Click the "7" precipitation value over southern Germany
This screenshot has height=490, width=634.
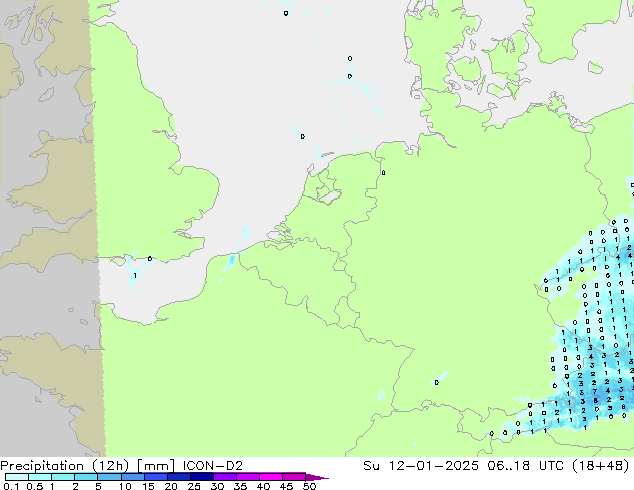coord(595,391)
